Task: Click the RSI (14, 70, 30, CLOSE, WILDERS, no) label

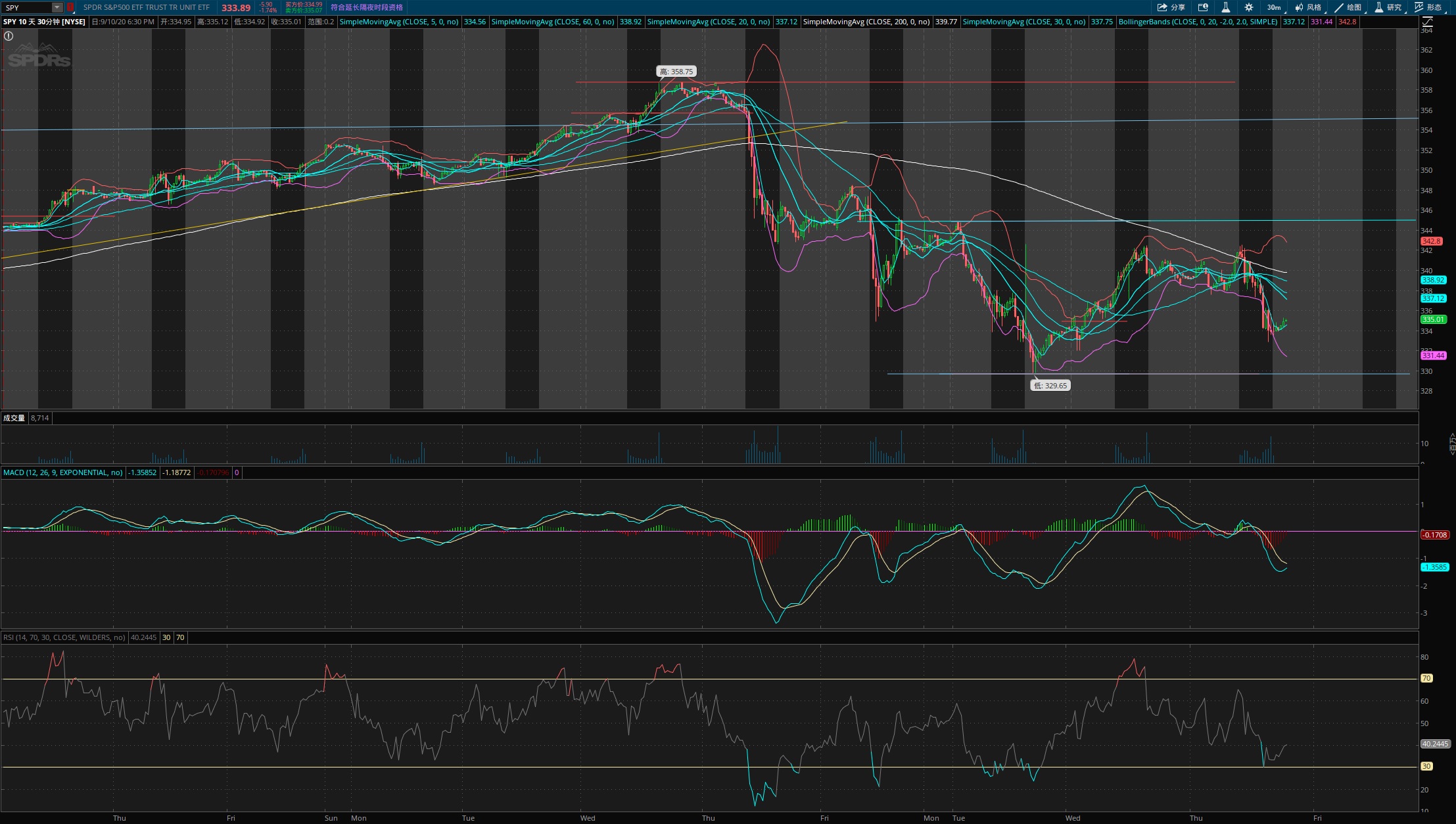Action: (x=64, y=637)
